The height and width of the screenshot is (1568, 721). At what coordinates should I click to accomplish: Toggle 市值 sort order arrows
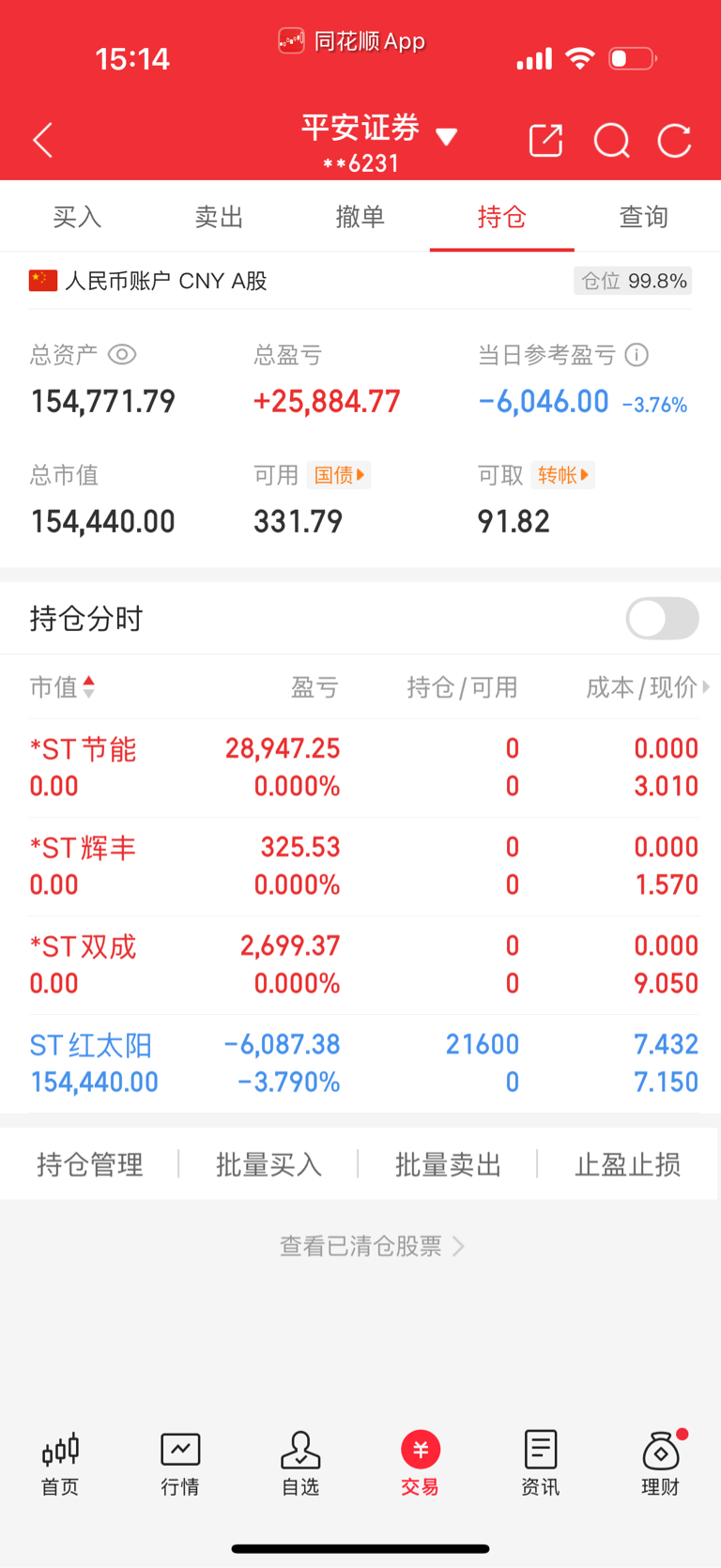click(89, 687)
